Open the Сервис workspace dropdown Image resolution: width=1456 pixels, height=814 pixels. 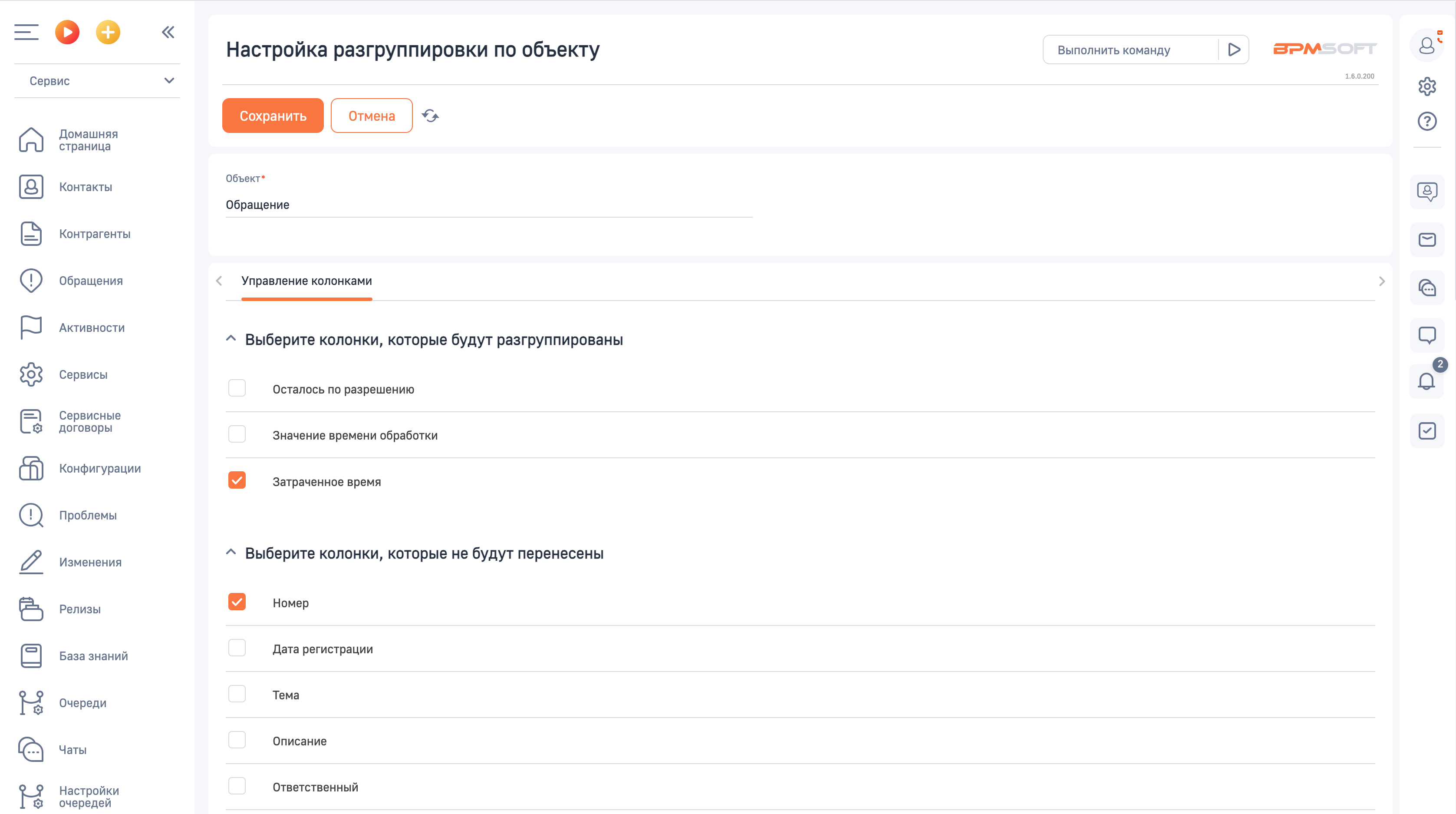pos(97,81)
